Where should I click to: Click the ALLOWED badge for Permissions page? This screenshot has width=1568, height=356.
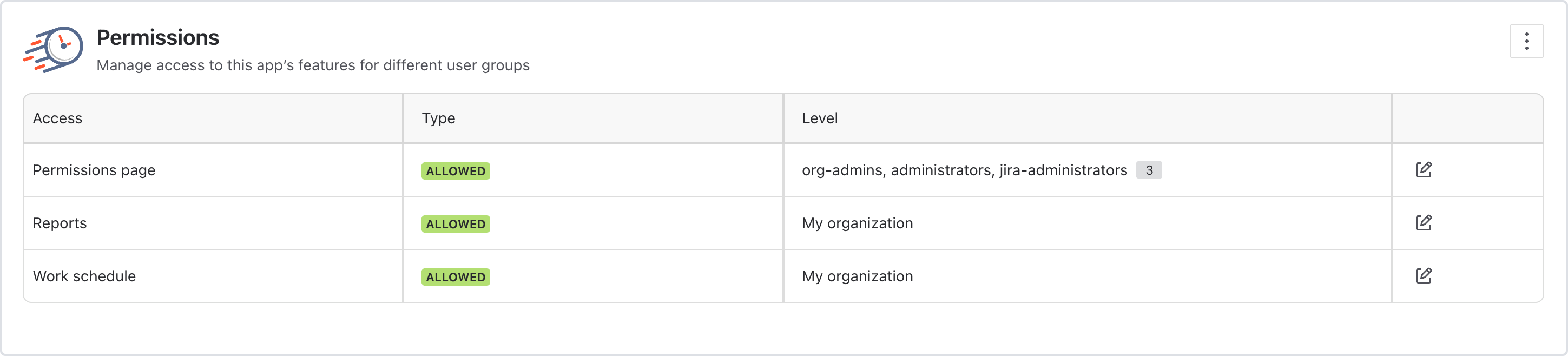tap(456, 171)
